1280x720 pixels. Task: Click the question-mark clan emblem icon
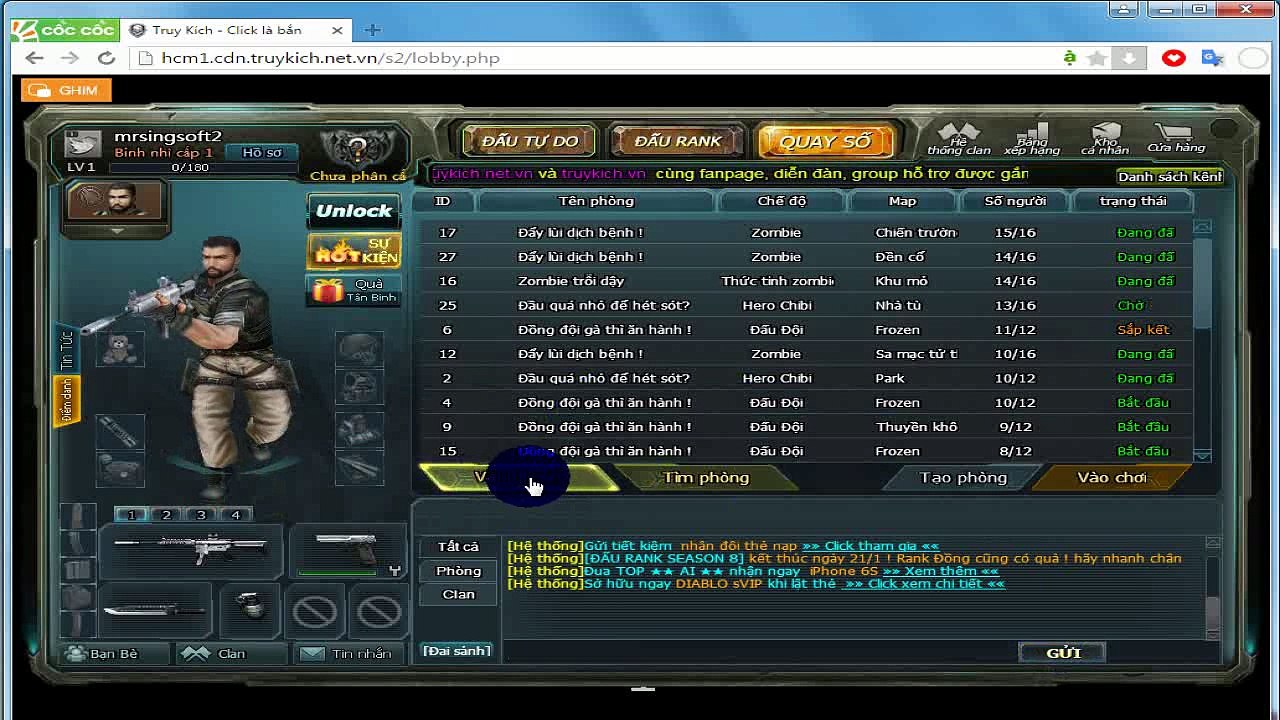pyautogui.click(x=357, y=148)
